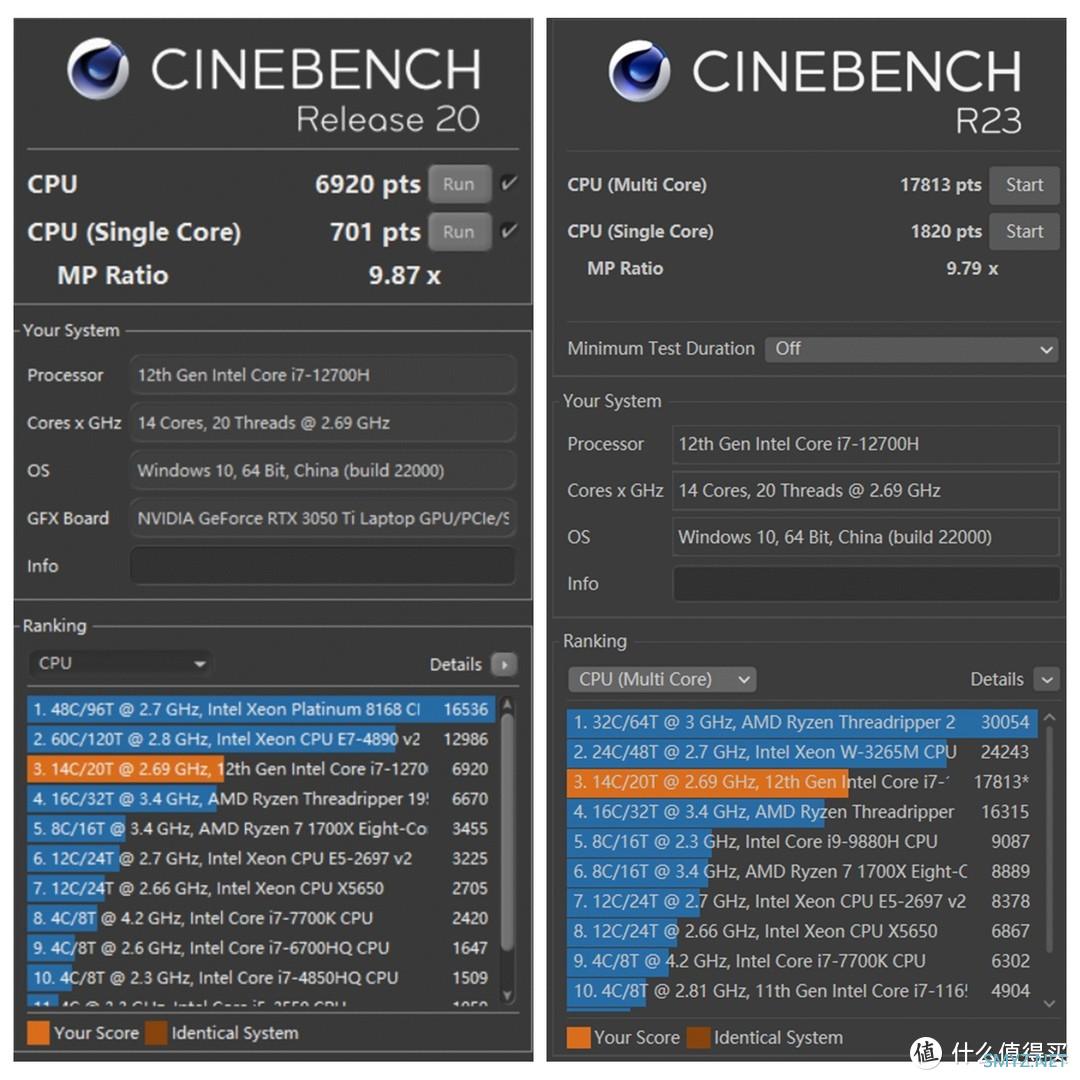Select Xeon E7-4890 v2 row in R20
Screen dimensions: 1080x1080
click(262, 739)
